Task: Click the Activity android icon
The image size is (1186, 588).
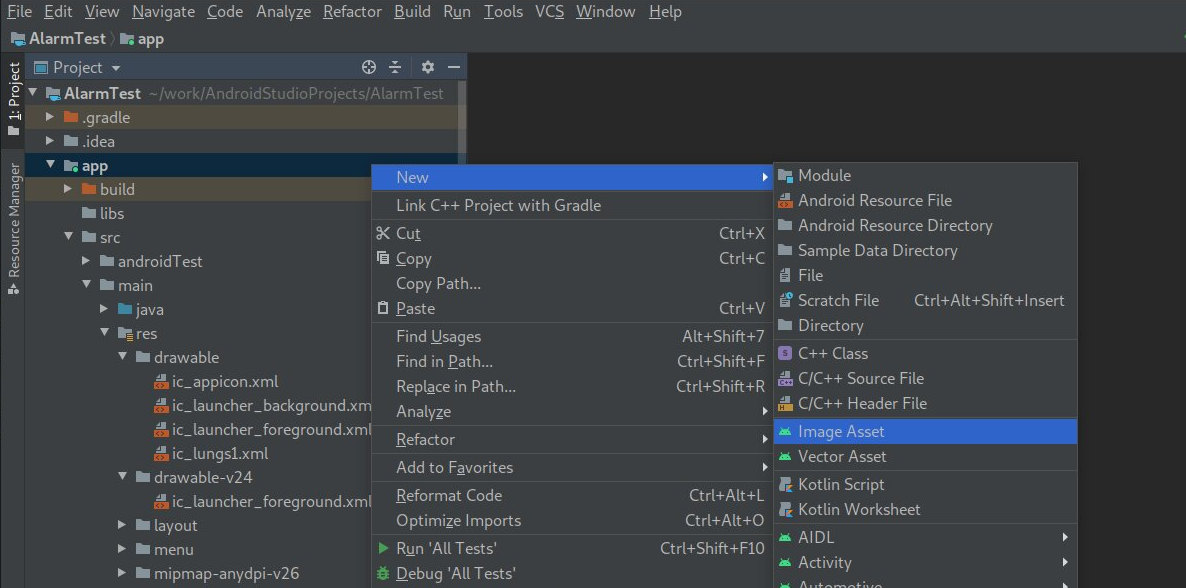Action: pyautogui.click(x=785, y=562)
